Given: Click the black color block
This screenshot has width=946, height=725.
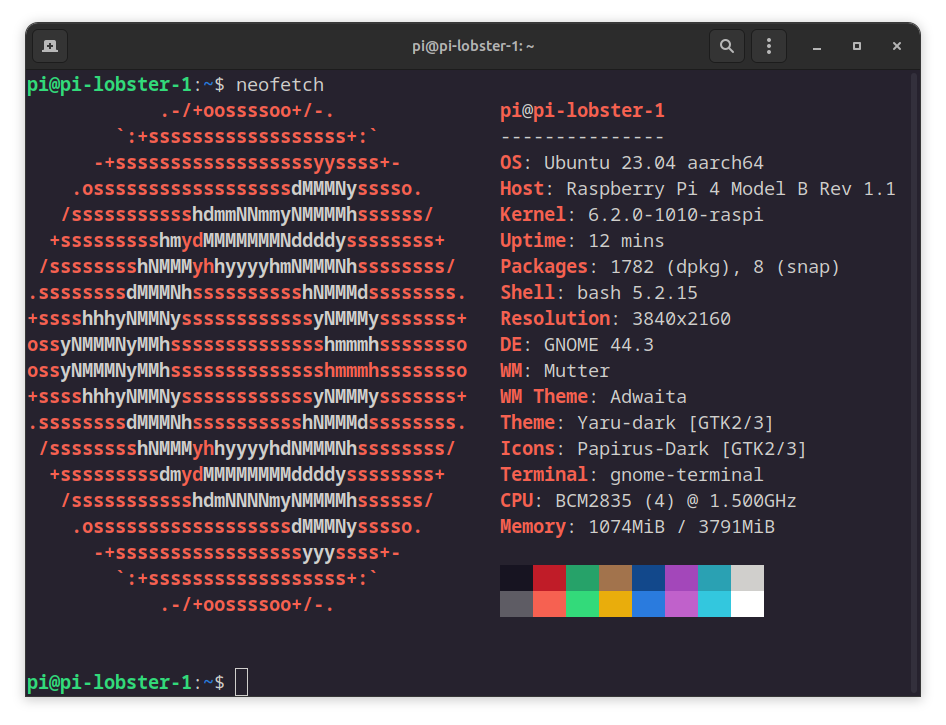Looking at the screenshot, I should [516, 578].
